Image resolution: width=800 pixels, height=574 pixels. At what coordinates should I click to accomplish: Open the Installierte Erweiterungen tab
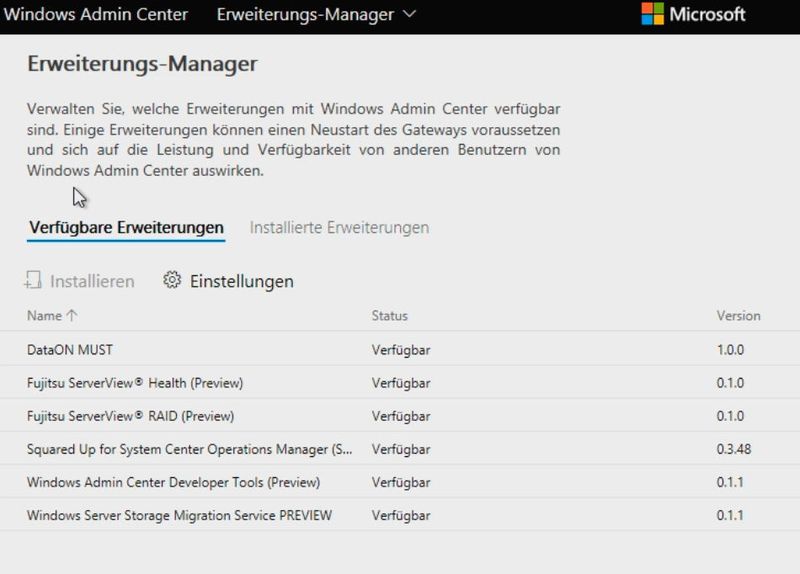339,228
